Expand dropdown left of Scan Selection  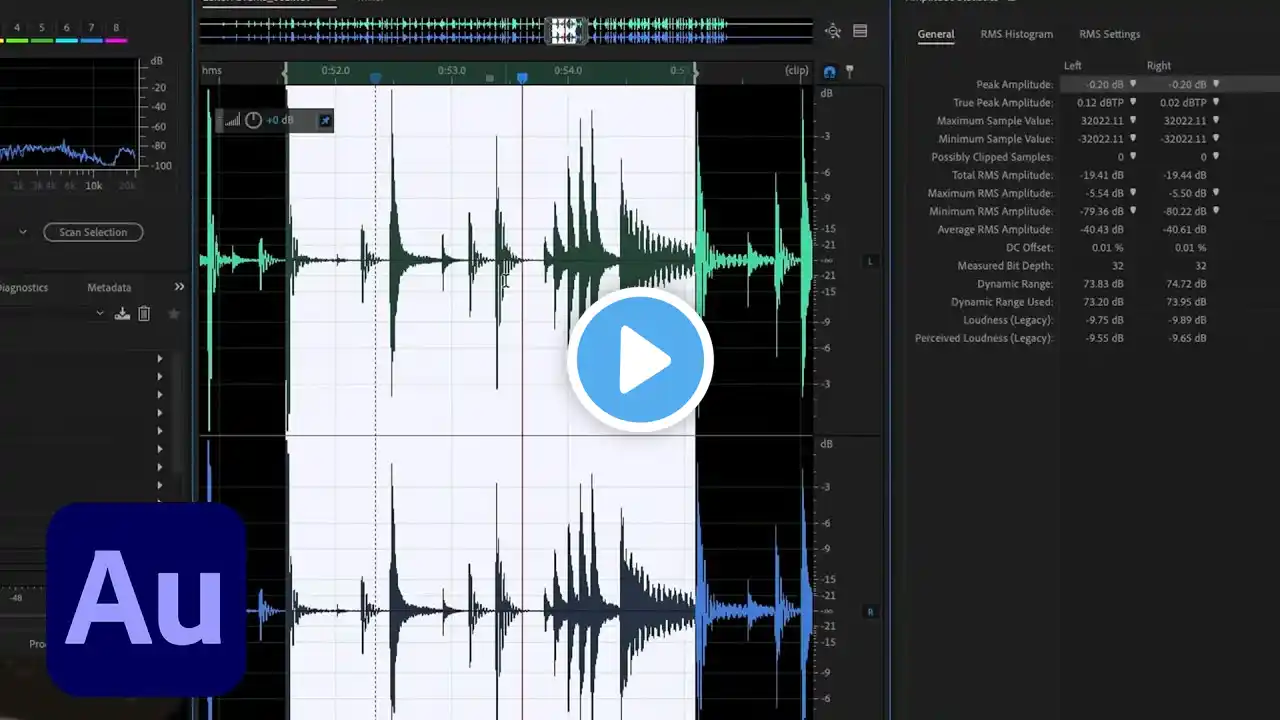[x=23, y=232]
